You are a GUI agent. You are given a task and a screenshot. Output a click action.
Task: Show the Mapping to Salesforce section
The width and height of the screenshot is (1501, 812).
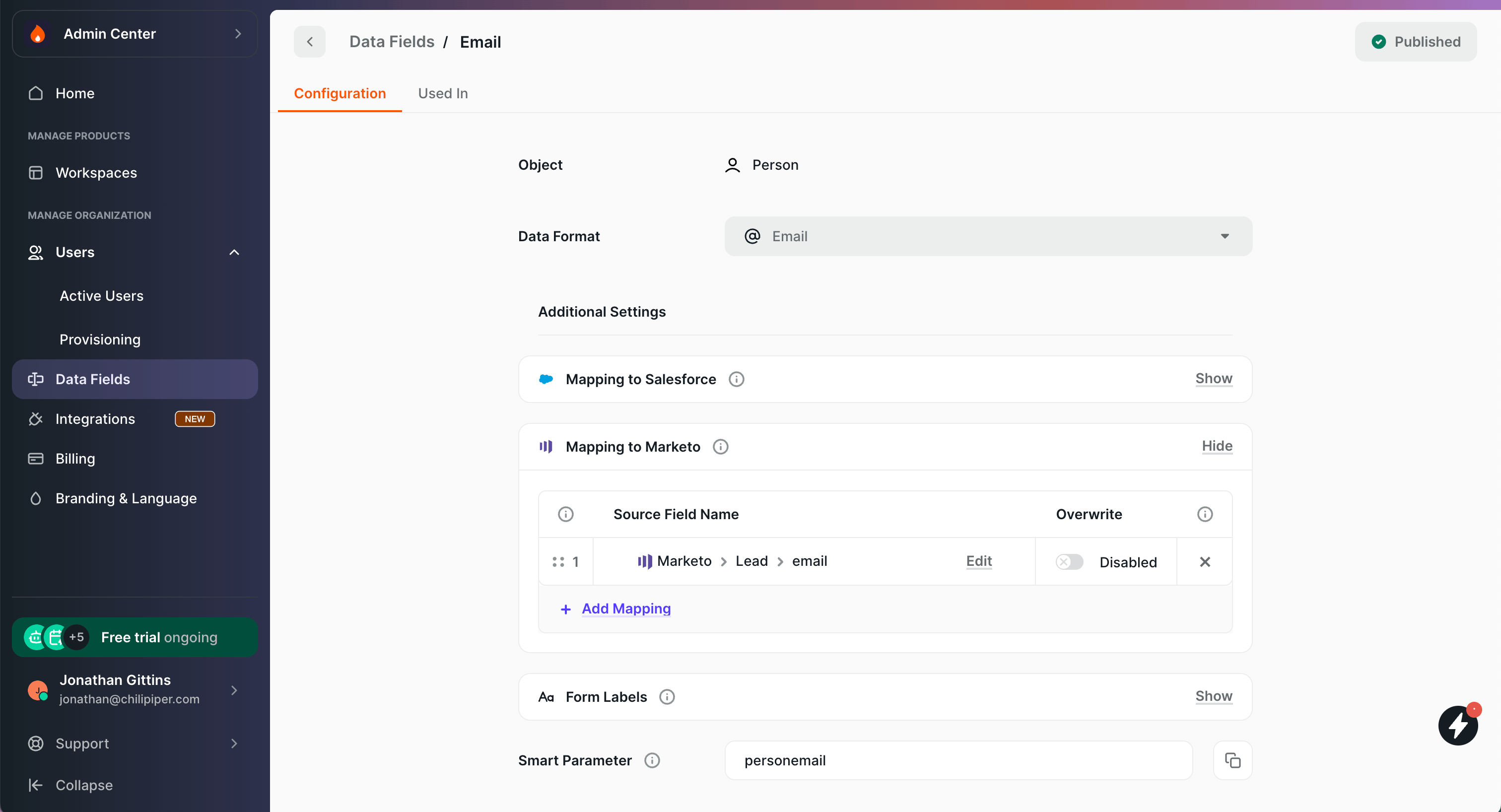pyautogui.click(x=1213, y=379)
